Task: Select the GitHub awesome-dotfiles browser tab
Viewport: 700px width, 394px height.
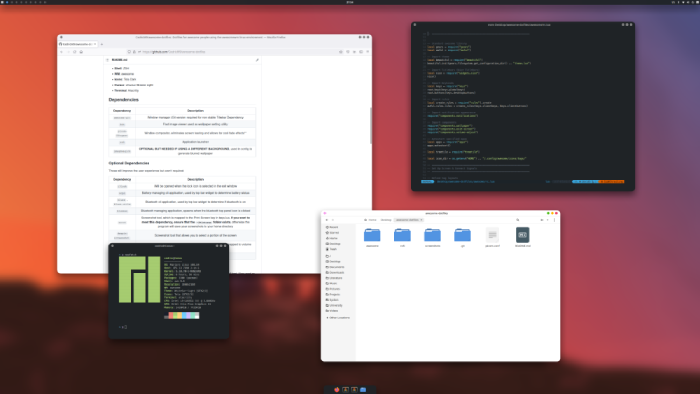Action: (78, 44)
